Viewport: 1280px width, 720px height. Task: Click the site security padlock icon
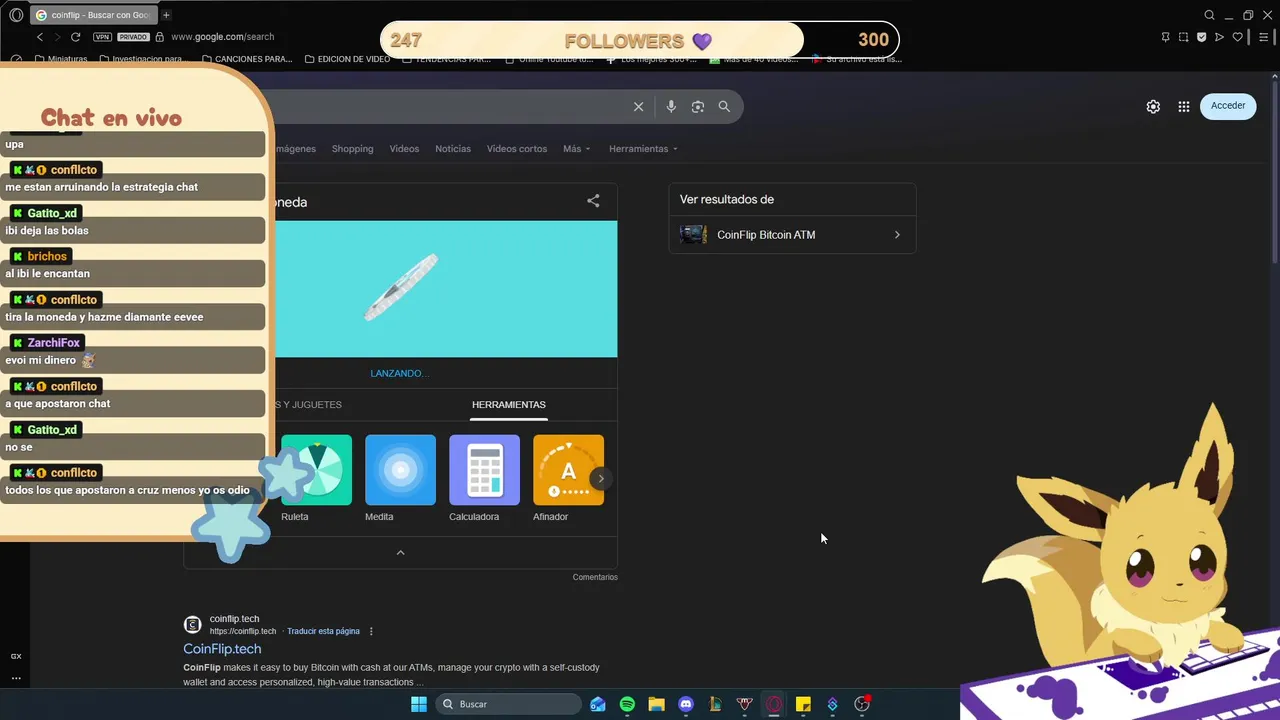click(159, 37)
